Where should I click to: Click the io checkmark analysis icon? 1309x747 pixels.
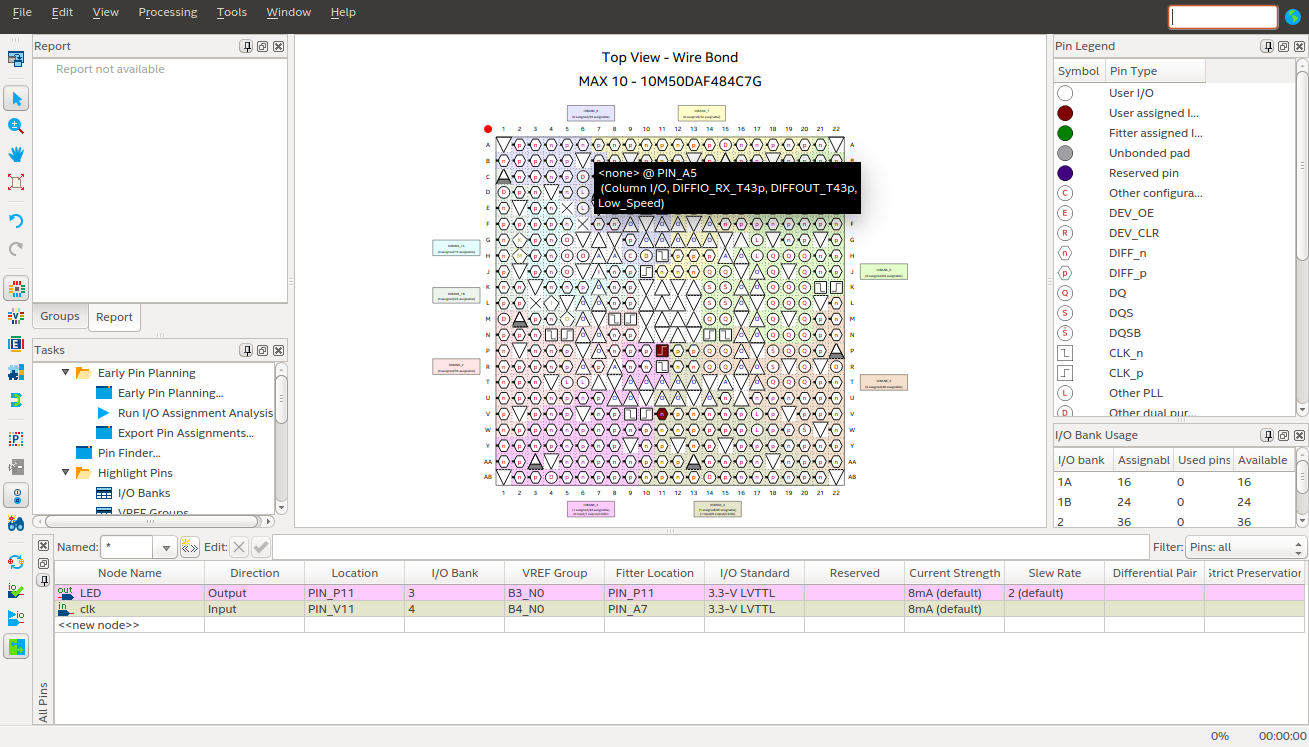[16, 590]
